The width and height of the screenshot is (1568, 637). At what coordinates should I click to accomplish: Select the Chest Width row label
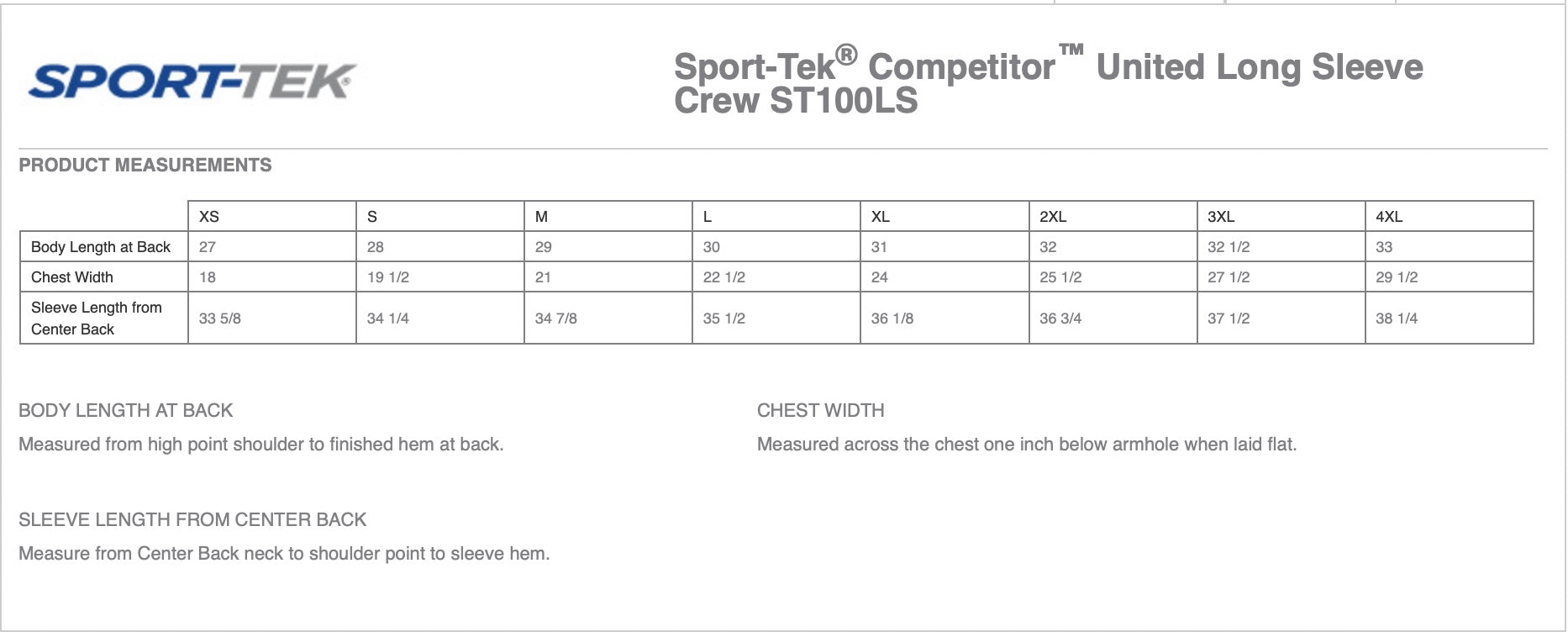click(x=72, y=277)
